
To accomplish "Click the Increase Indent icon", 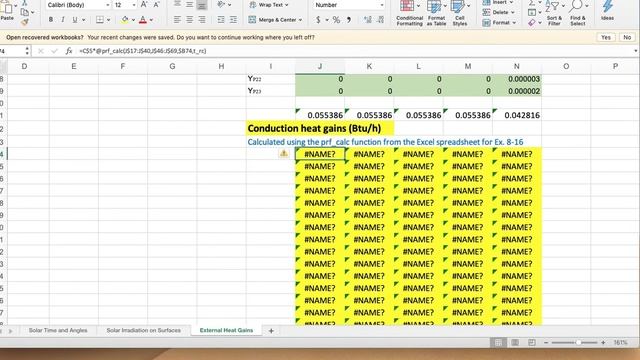I will coord(233,20).
